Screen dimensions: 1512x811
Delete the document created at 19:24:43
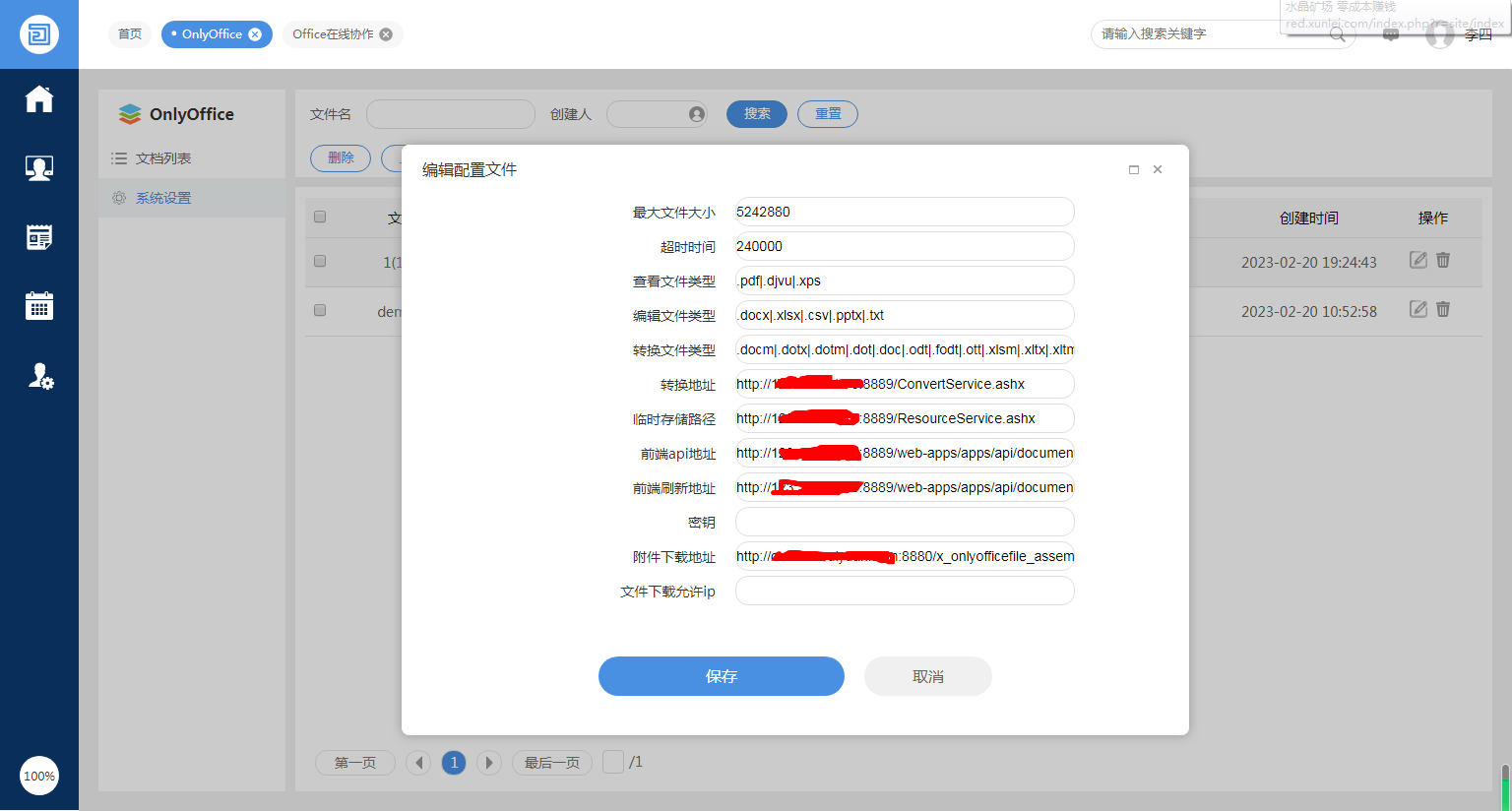click(1443, 260)
